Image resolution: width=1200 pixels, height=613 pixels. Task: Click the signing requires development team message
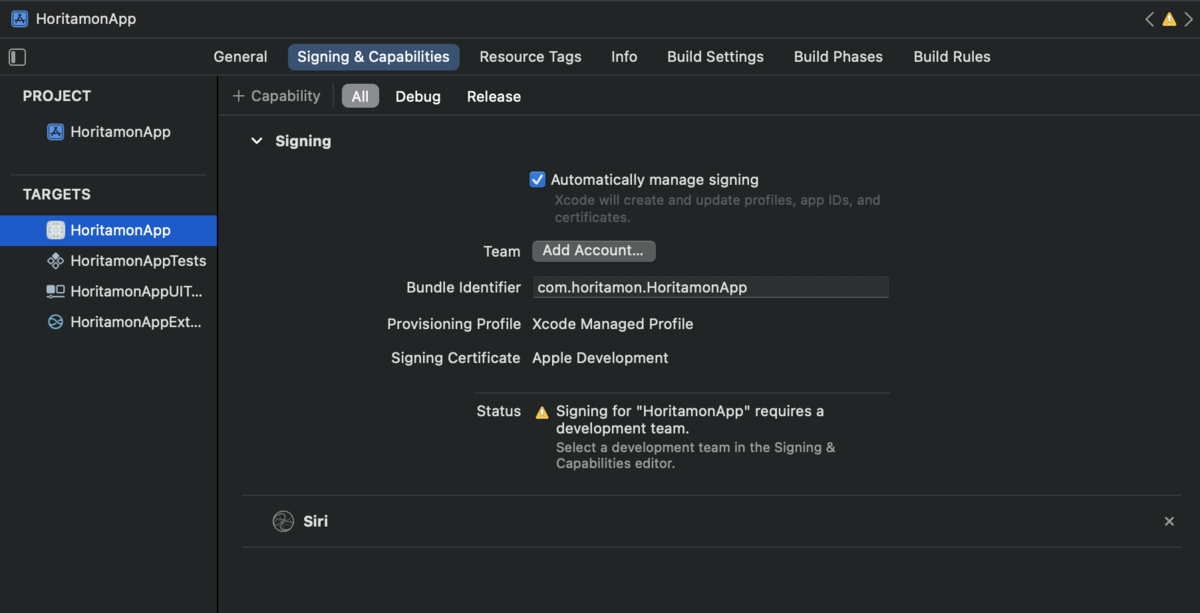click(690, 420)
